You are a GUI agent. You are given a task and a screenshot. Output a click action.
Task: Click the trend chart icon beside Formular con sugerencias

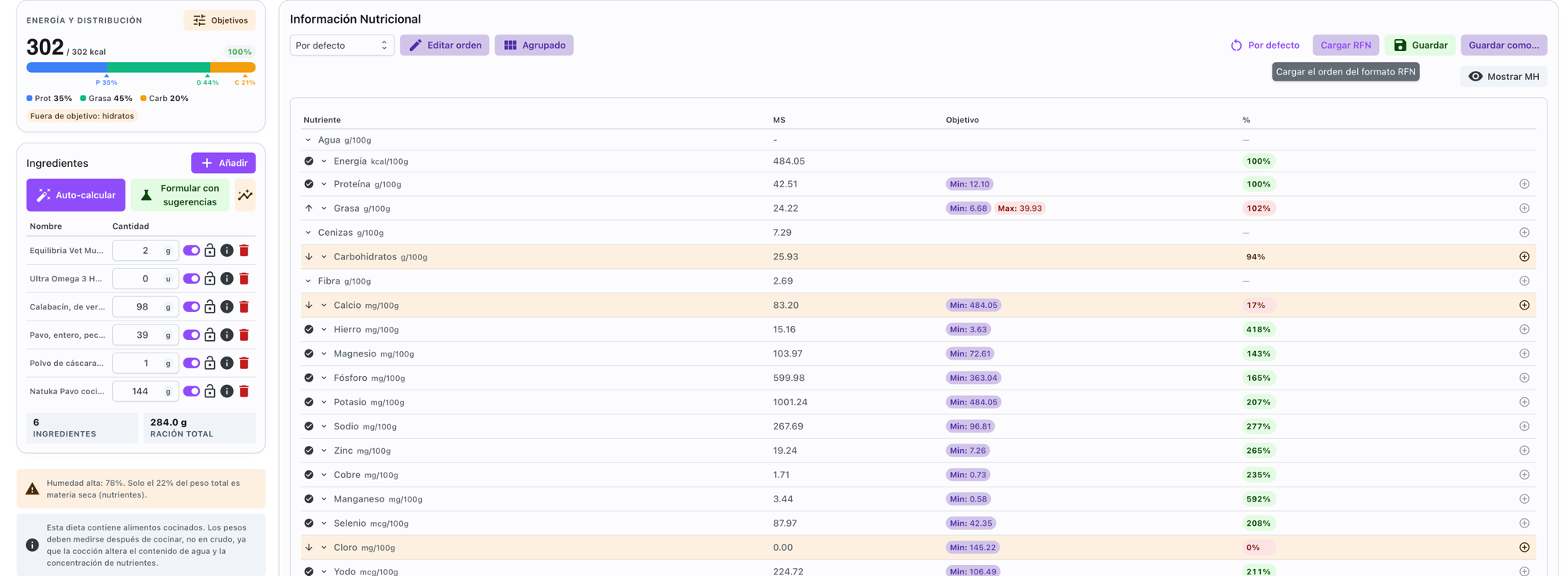tap(245, 195)
